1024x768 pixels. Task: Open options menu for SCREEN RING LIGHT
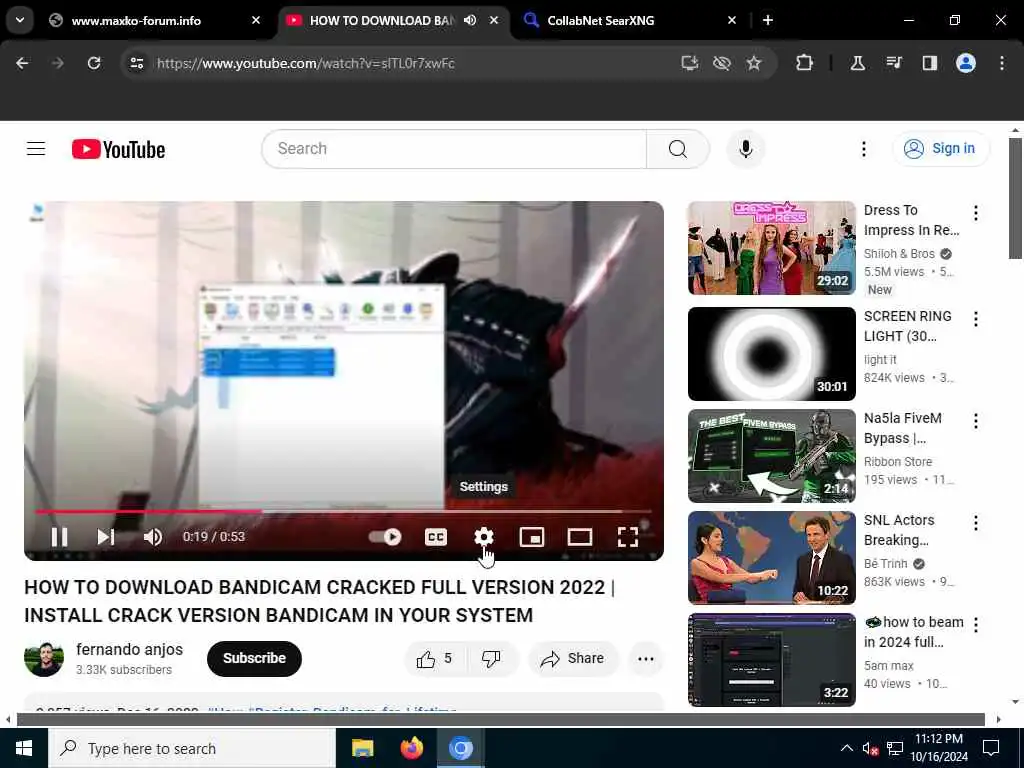[976, 319]
